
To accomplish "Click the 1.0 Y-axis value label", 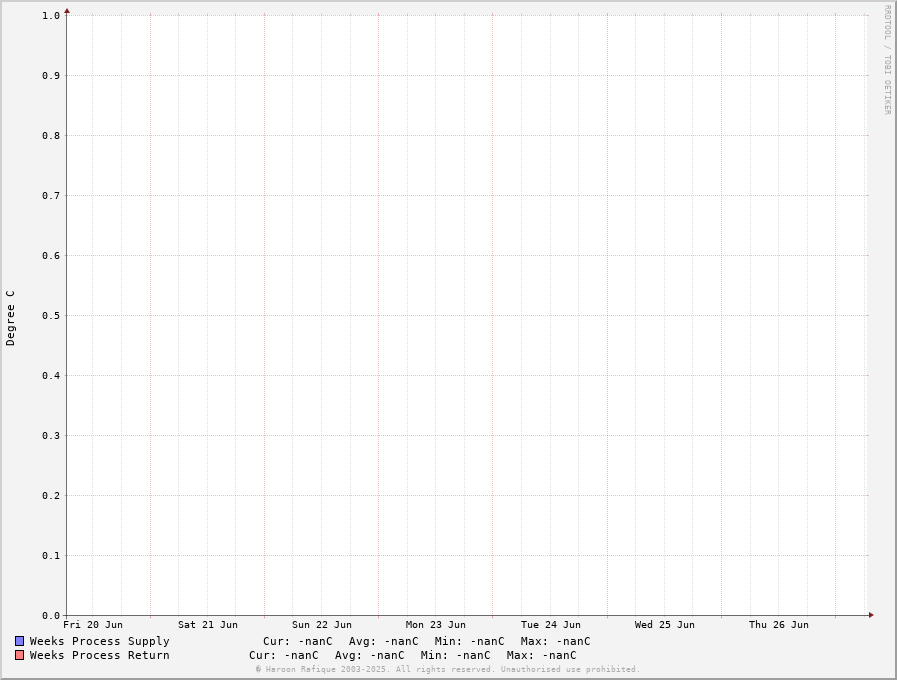I will click(51, 15).
